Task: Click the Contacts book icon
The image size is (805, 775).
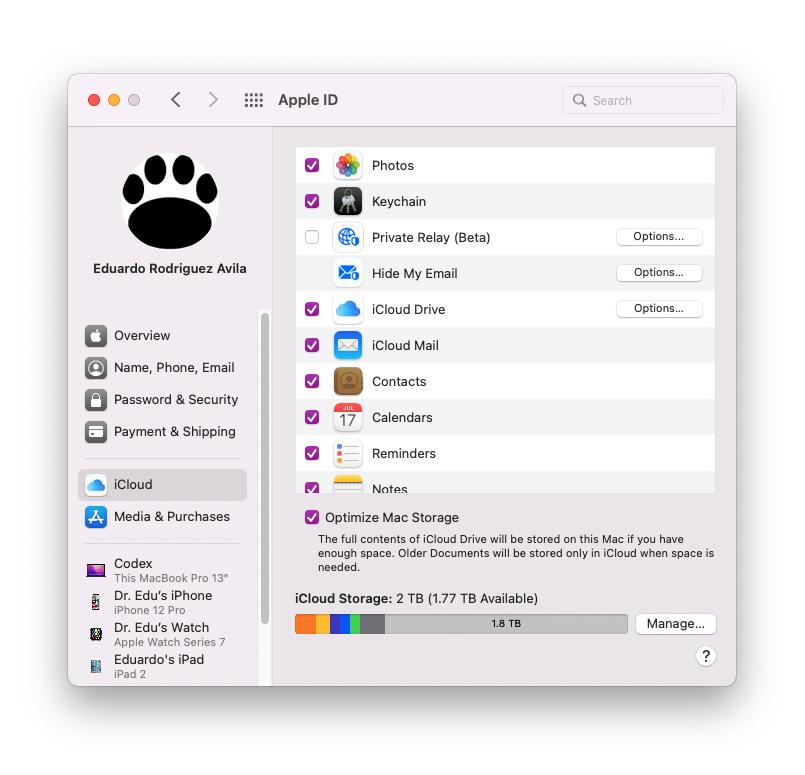Action: point(347,382)
